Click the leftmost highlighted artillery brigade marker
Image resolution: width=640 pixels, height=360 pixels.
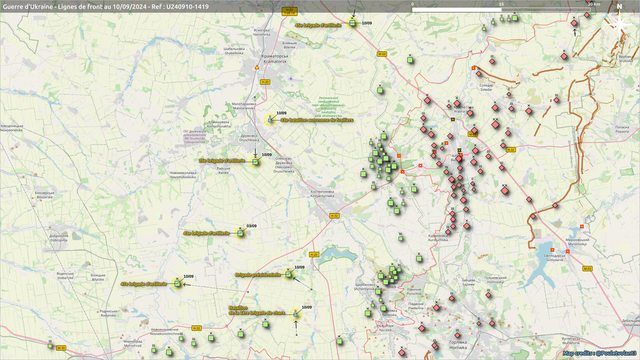point(177,283)
